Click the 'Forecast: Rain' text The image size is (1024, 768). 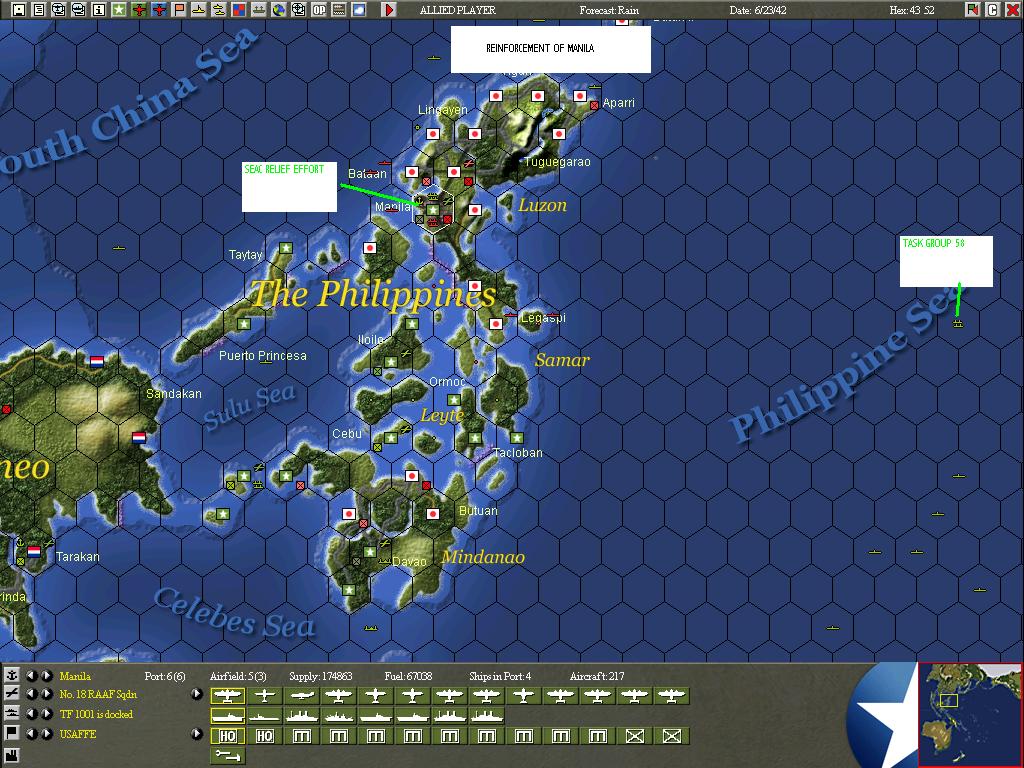click(609, 10)
